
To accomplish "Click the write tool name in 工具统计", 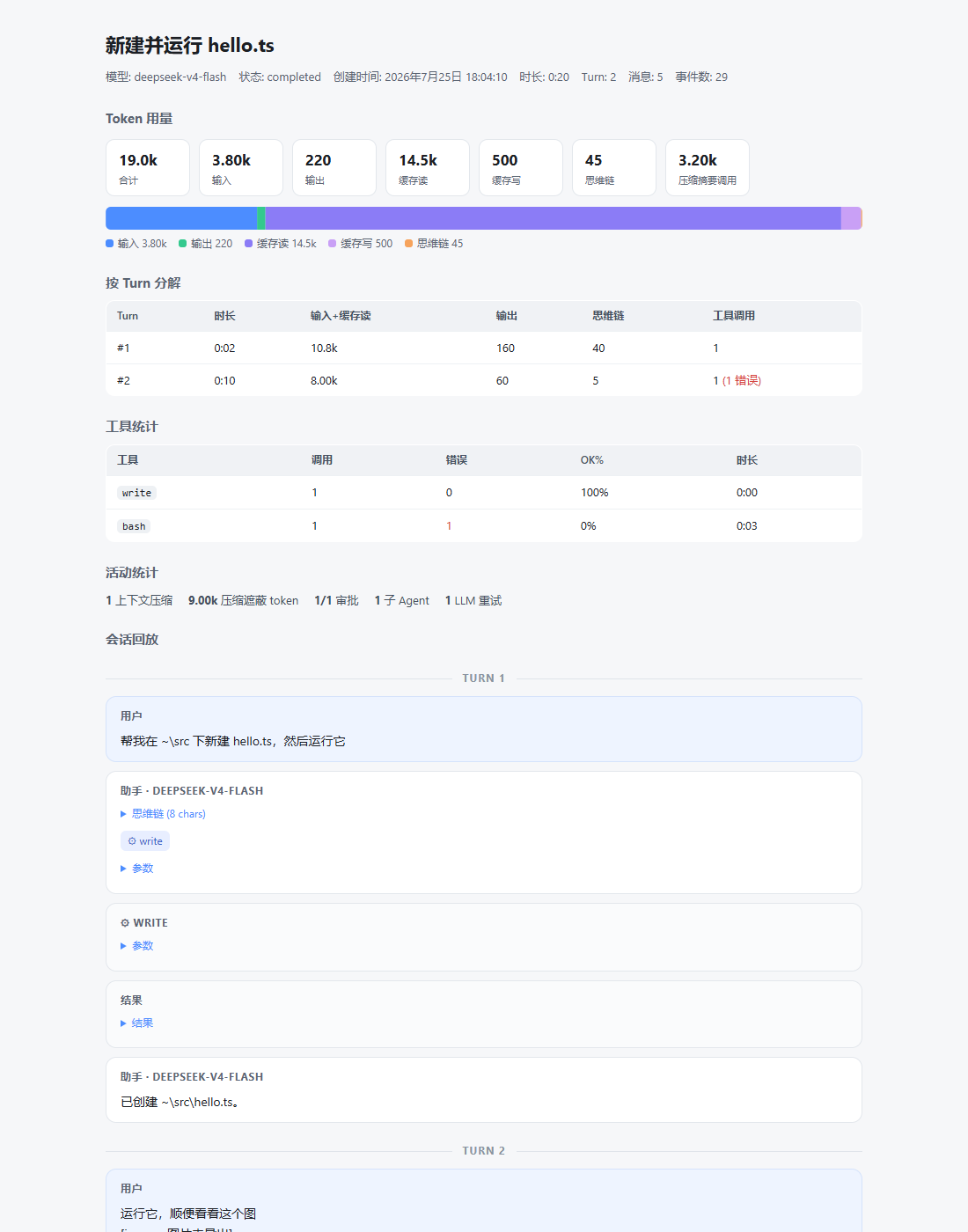I will pyautogui.click(x=136, y=493).
